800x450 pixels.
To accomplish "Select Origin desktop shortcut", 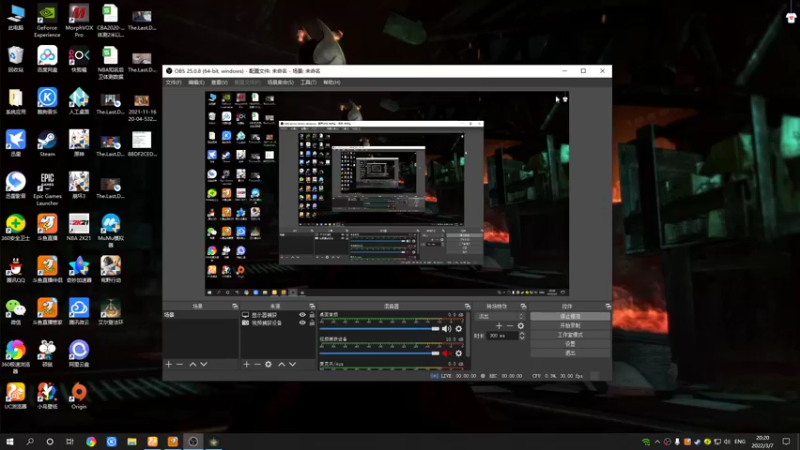I will pyautogui.click(x=79, y=396).
